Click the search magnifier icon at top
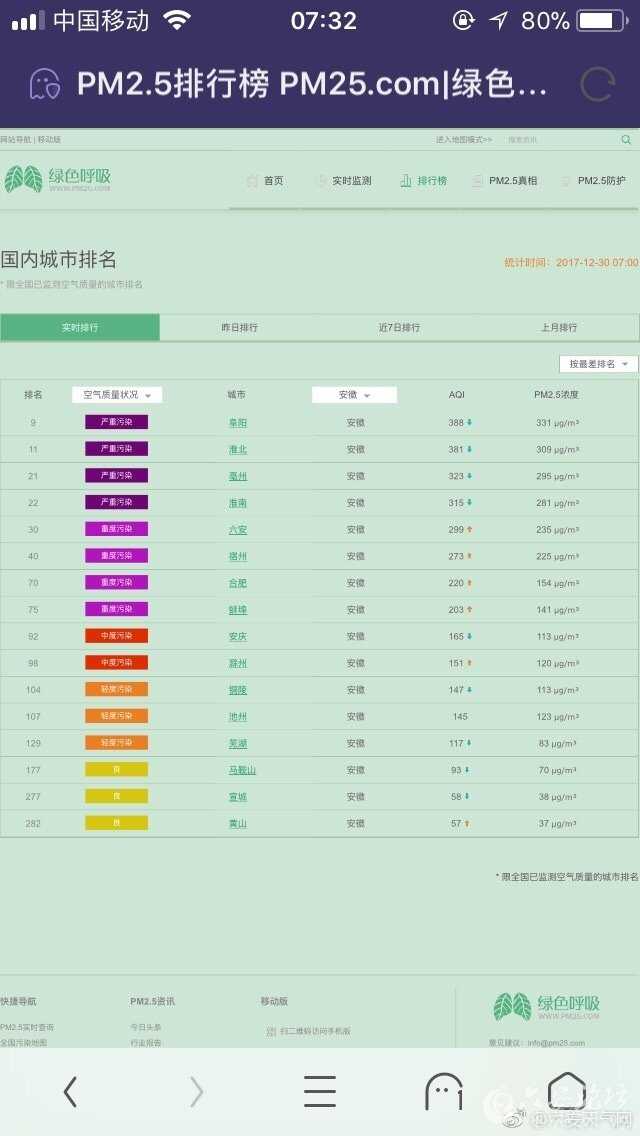Screen dimensions: 640x1136 pos(626,140)
